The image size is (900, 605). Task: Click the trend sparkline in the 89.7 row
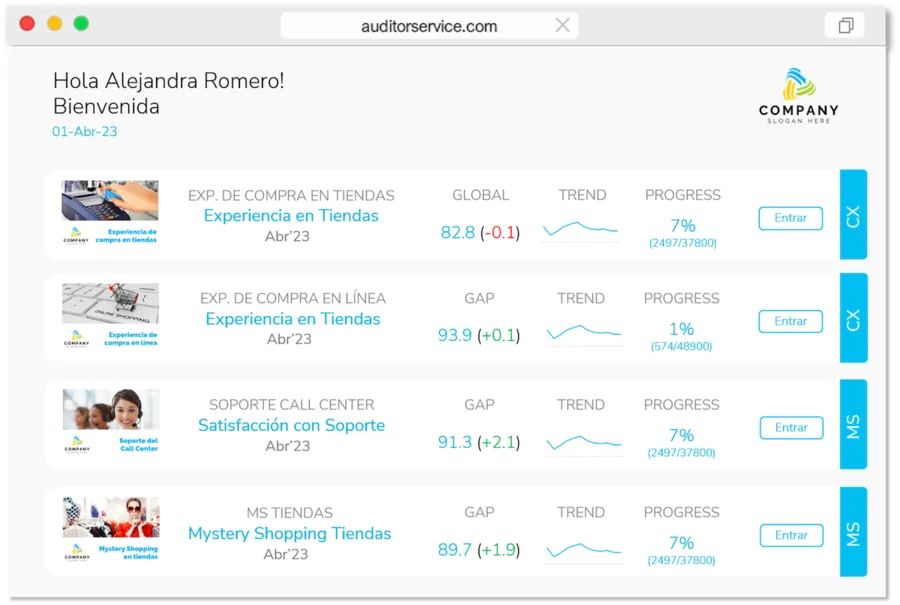[x=583, y=550]
